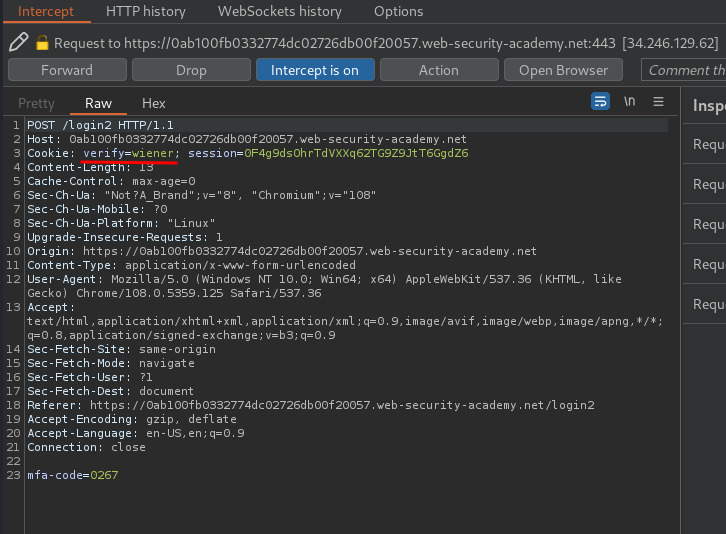Image resolution: width=726 pixels, height=534 pixels.
Task: Click the POST /login2 HTTP/1.1 line
Action: coord(100,125)
